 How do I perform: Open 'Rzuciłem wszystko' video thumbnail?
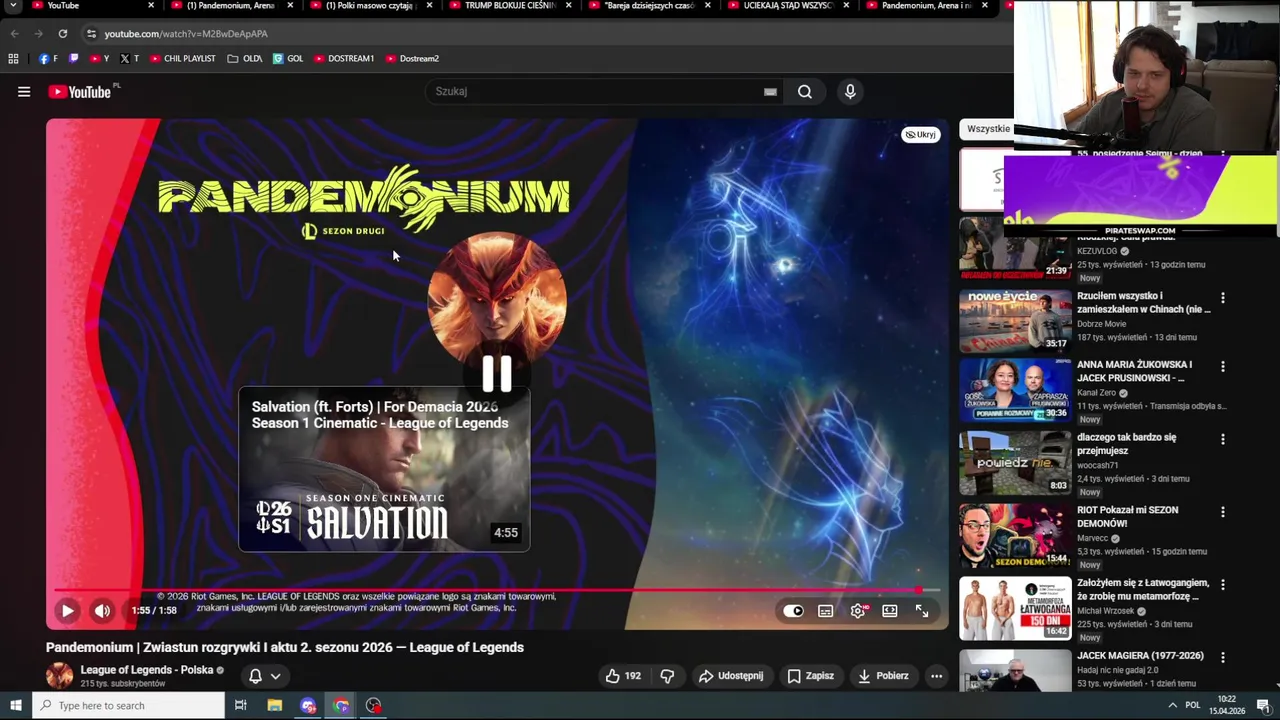pos(1015,321)
